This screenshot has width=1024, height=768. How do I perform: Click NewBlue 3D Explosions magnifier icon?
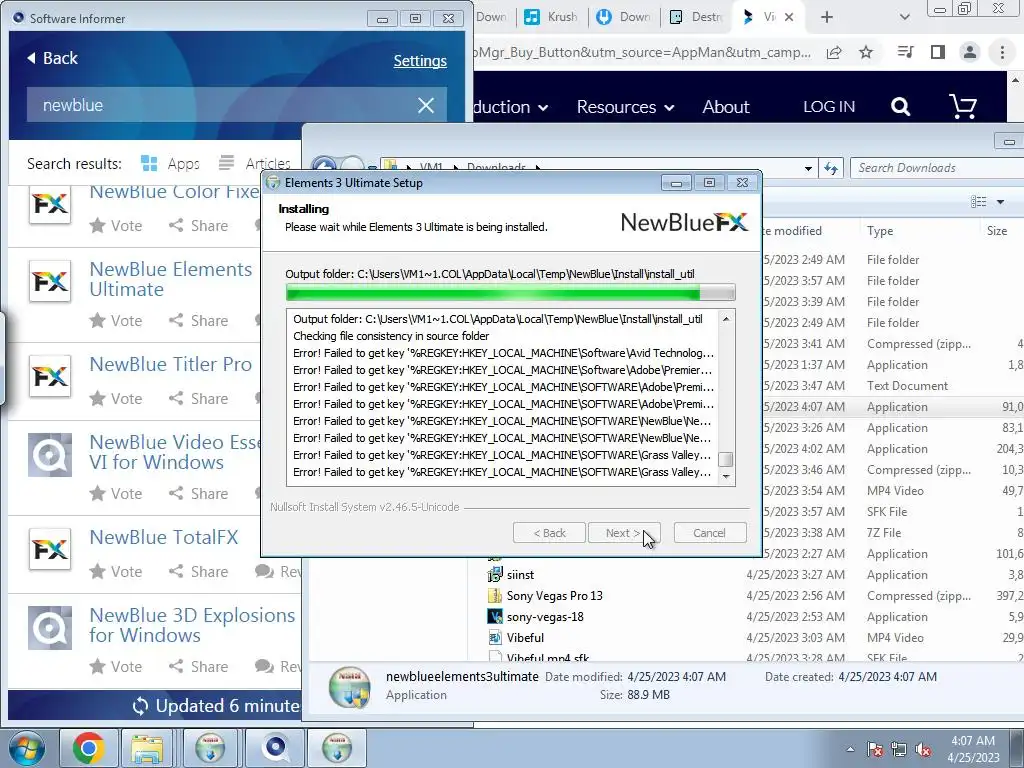pyautogui.click(x=50, y=628)
